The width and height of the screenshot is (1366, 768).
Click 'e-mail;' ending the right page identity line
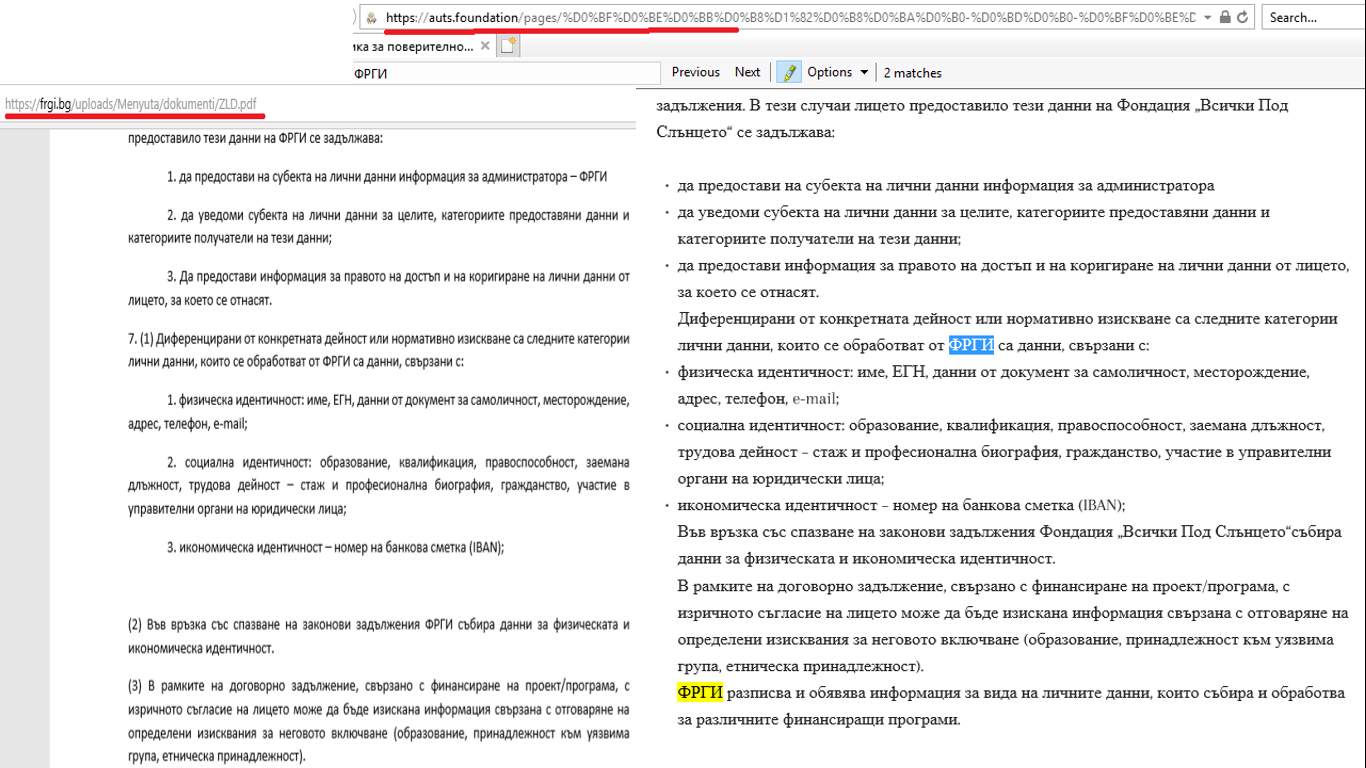pyautogui.click(x=815, y=398)
